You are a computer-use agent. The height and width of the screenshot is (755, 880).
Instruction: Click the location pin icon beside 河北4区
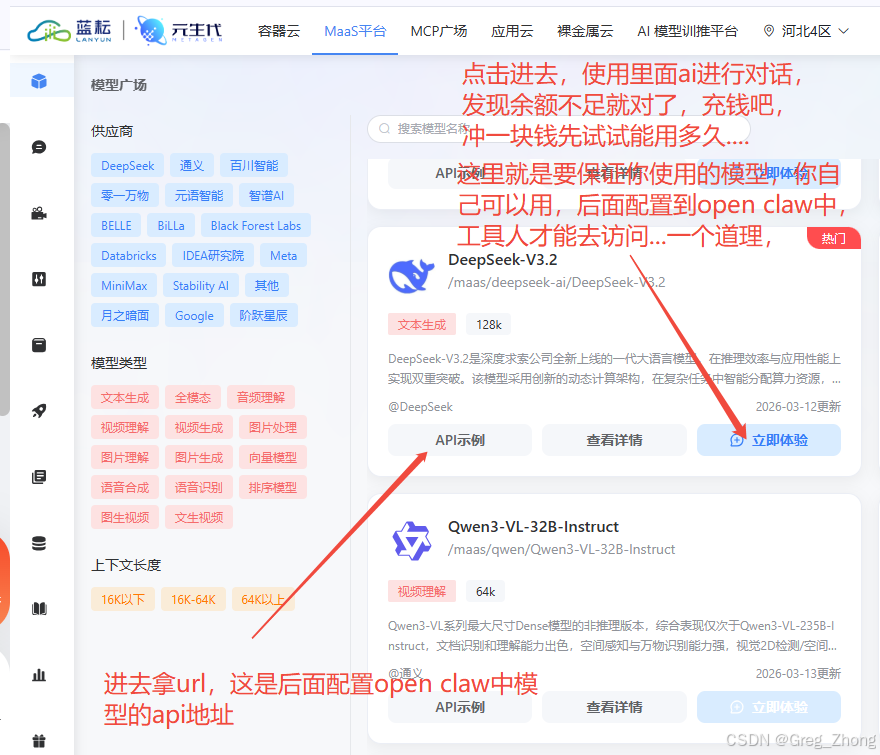point(769,31)
